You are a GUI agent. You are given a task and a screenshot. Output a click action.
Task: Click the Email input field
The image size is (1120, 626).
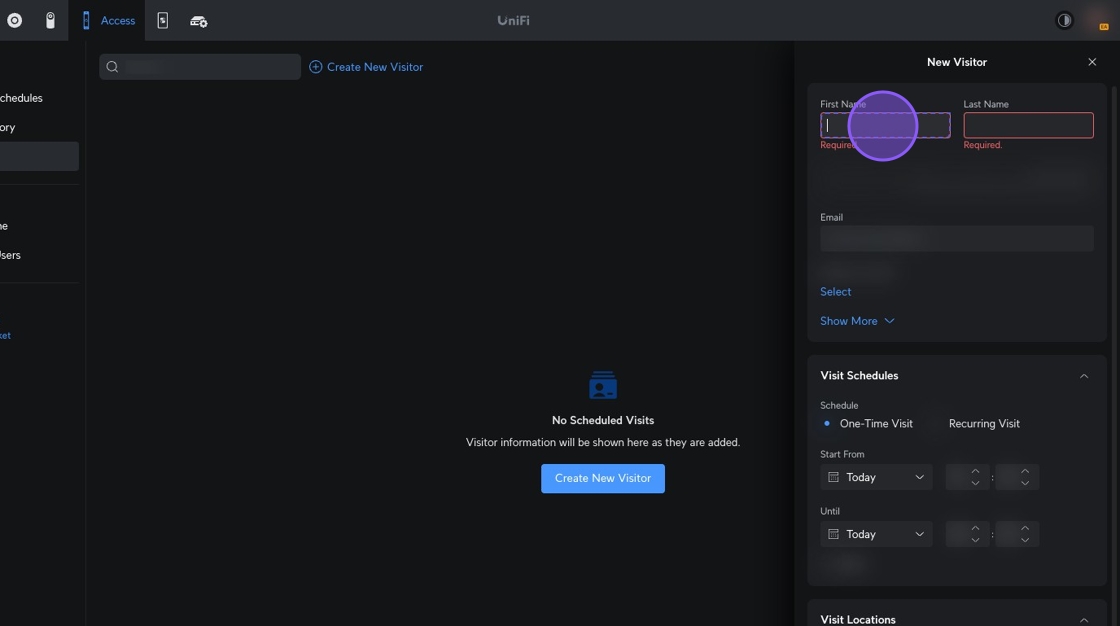pos(956,238)
